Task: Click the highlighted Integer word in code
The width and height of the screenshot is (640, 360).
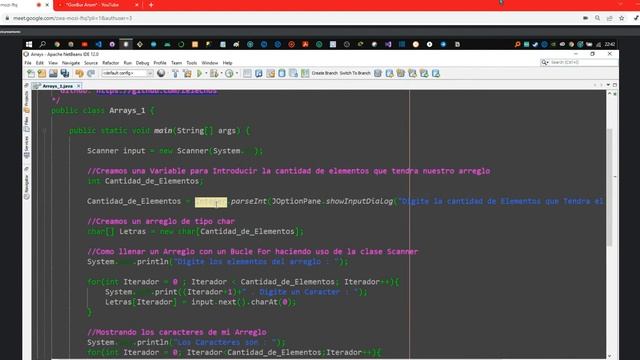Action: pyautogui.click(x=211, y=202)
